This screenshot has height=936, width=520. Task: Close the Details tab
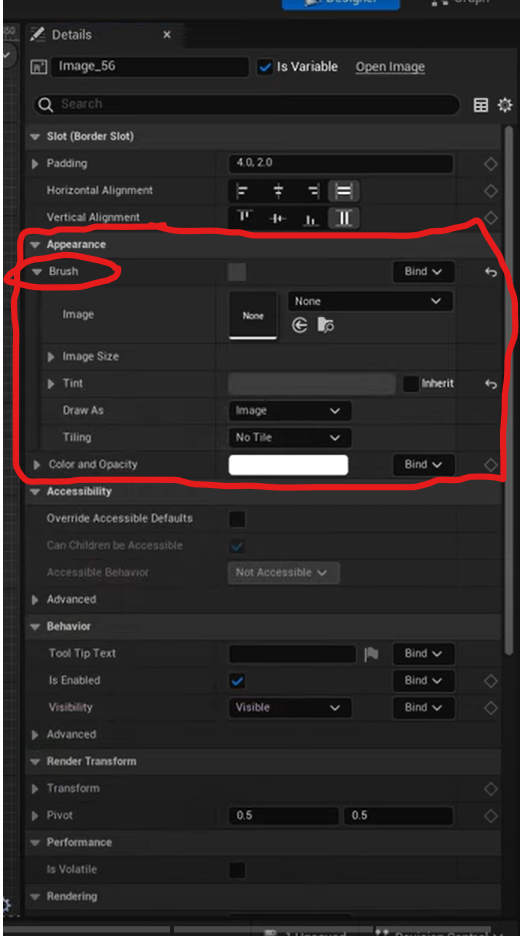(x=167, y=35)
